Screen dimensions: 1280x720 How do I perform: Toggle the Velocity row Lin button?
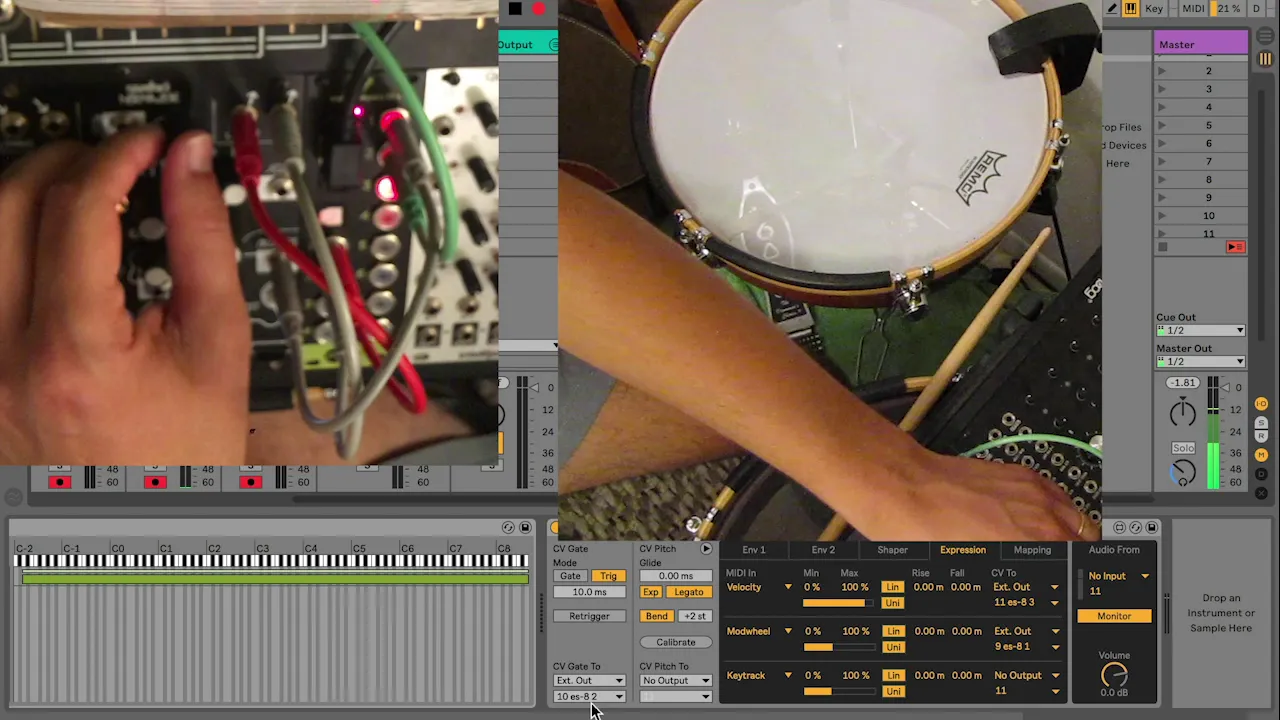pyautogui.click(x=893, y=587)
